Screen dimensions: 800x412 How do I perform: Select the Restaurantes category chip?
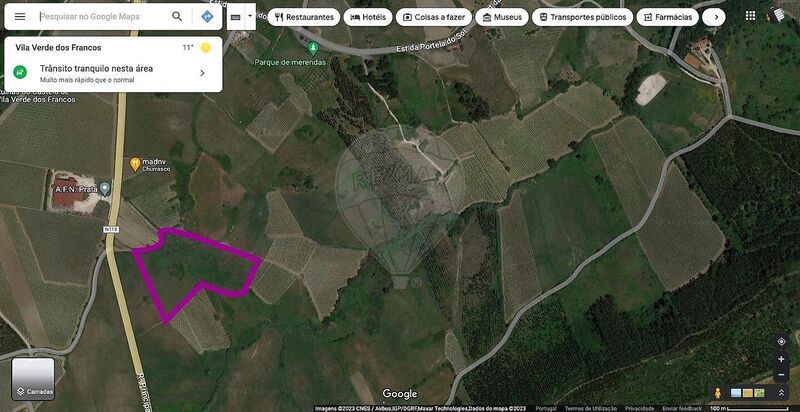tap(304, 17)
